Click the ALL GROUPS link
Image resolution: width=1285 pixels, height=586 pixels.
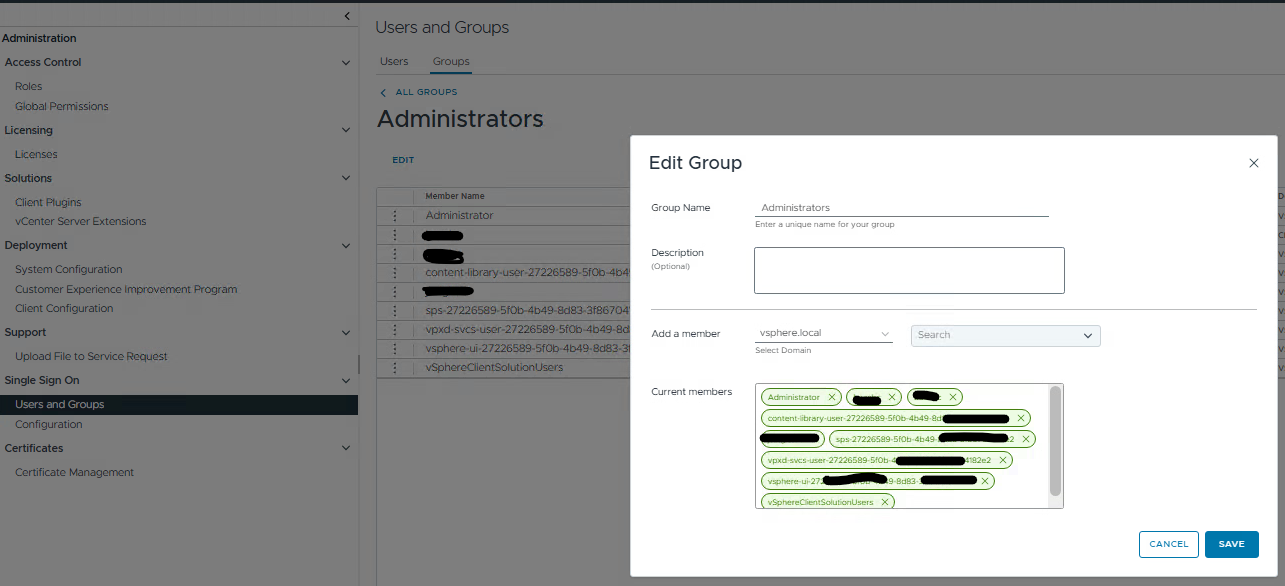pos(426,92)
